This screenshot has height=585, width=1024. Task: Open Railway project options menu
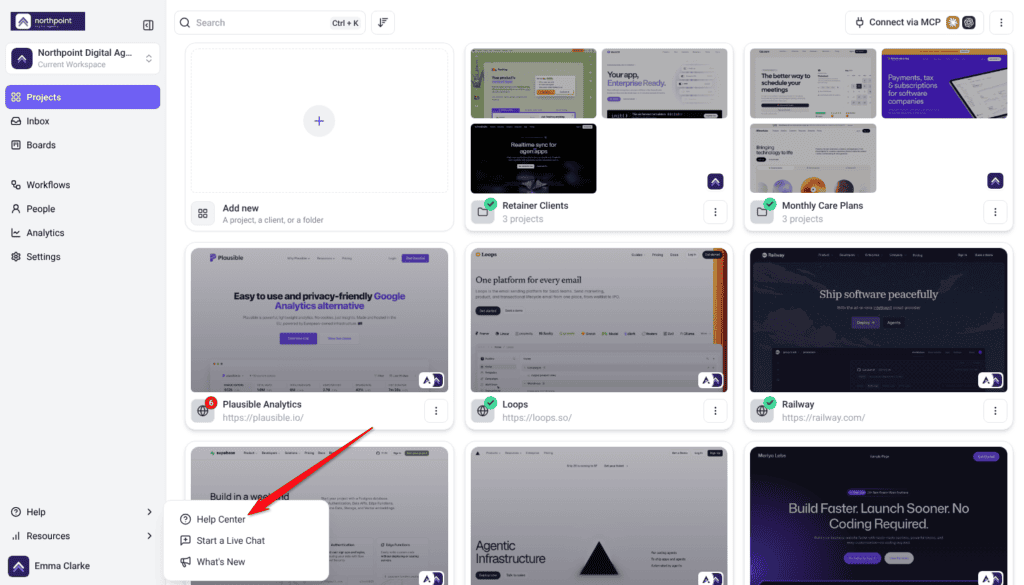click(995, 411)
